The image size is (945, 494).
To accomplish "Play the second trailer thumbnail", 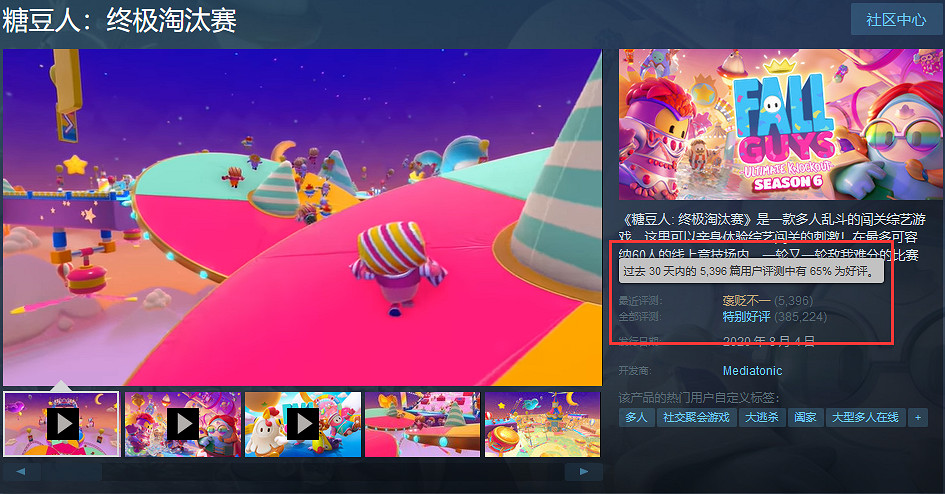I will (183, 424).
